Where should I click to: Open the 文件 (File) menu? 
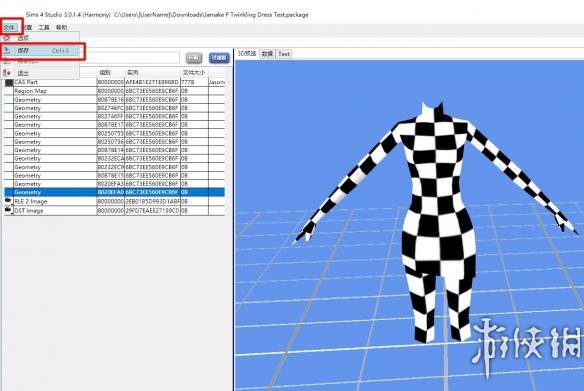(x=10, y=27)
